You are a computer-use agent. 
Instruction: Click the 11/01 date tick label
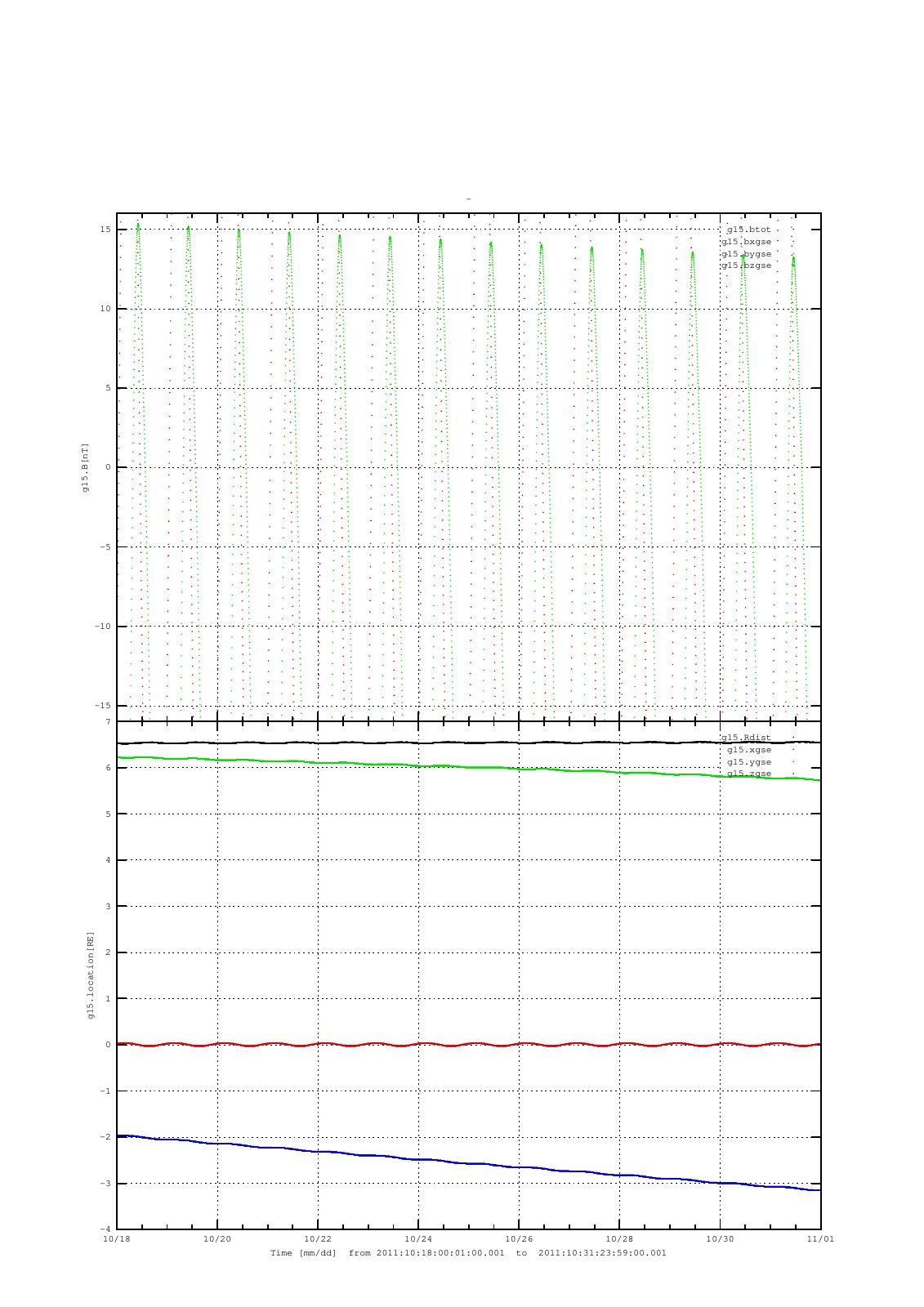[x=820, y=1238]
